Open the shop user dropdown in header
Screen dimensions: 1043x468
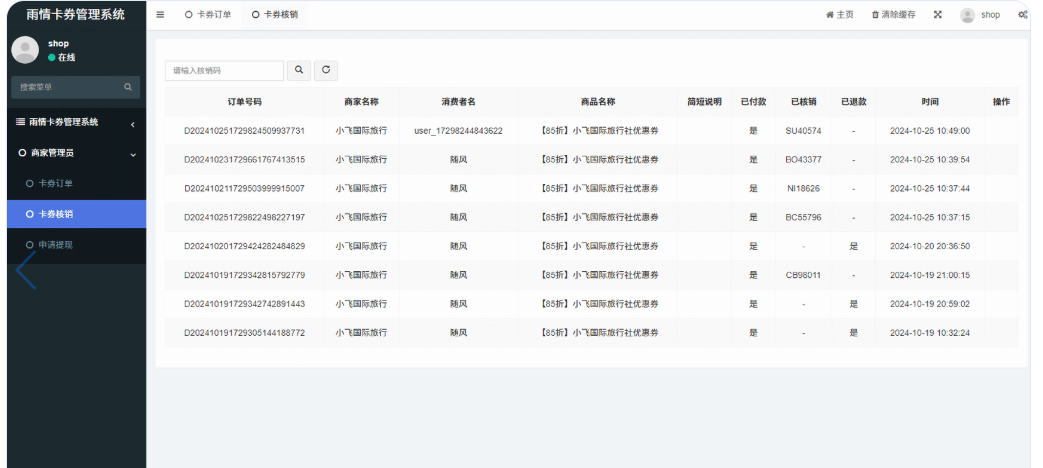pyautogui.click(x=980, y=15)
